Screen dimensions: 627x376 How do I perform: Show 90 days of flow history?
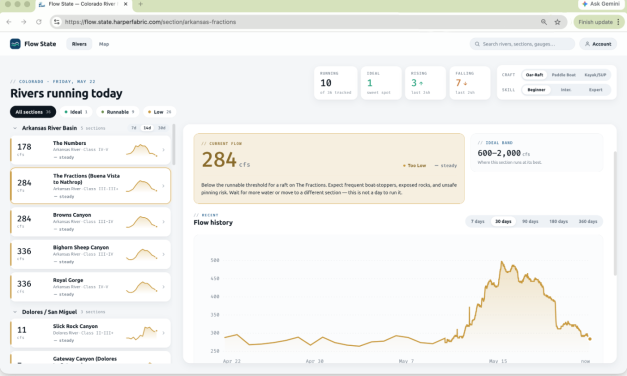click(x=530, y=222)
